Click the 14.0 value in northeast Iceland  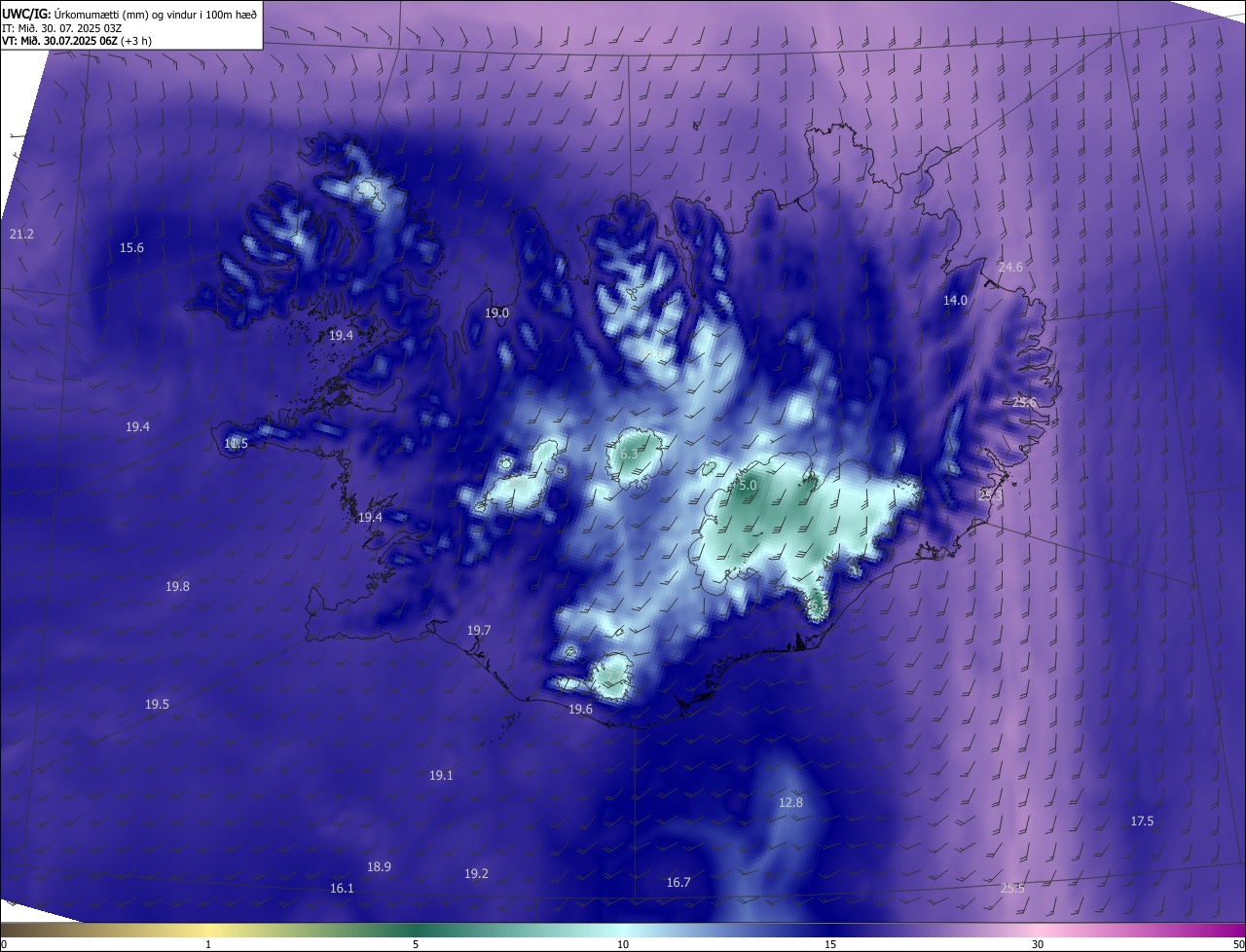[955, 301]
